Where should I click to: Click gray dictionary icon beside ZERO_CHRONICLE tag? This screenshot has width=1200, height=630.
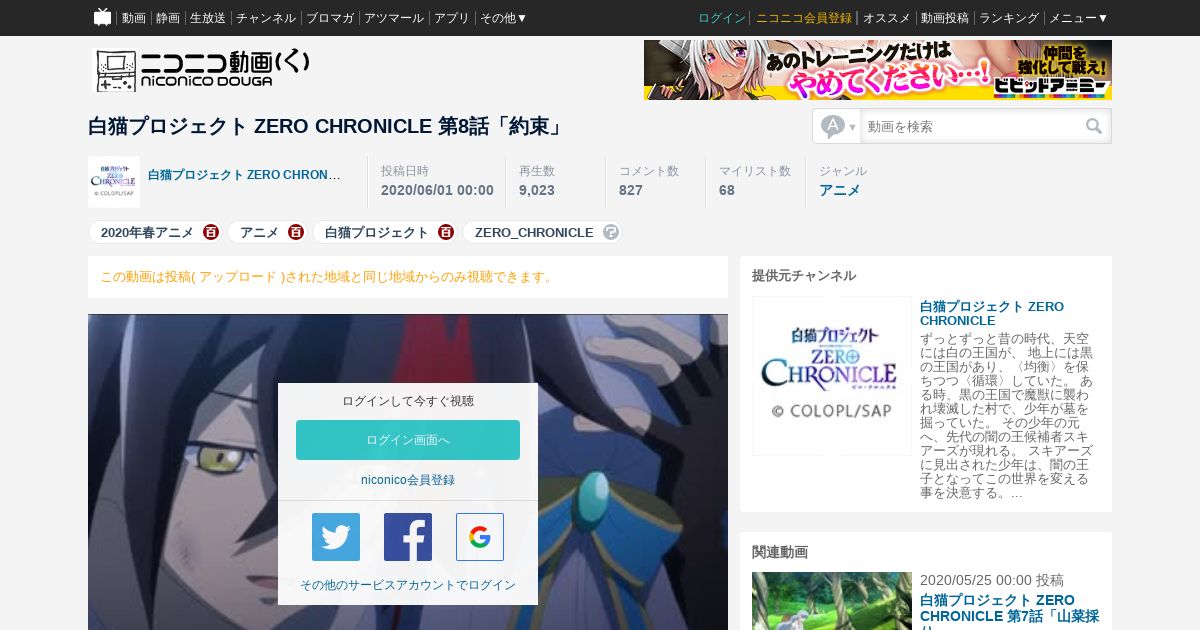[611, 232]
